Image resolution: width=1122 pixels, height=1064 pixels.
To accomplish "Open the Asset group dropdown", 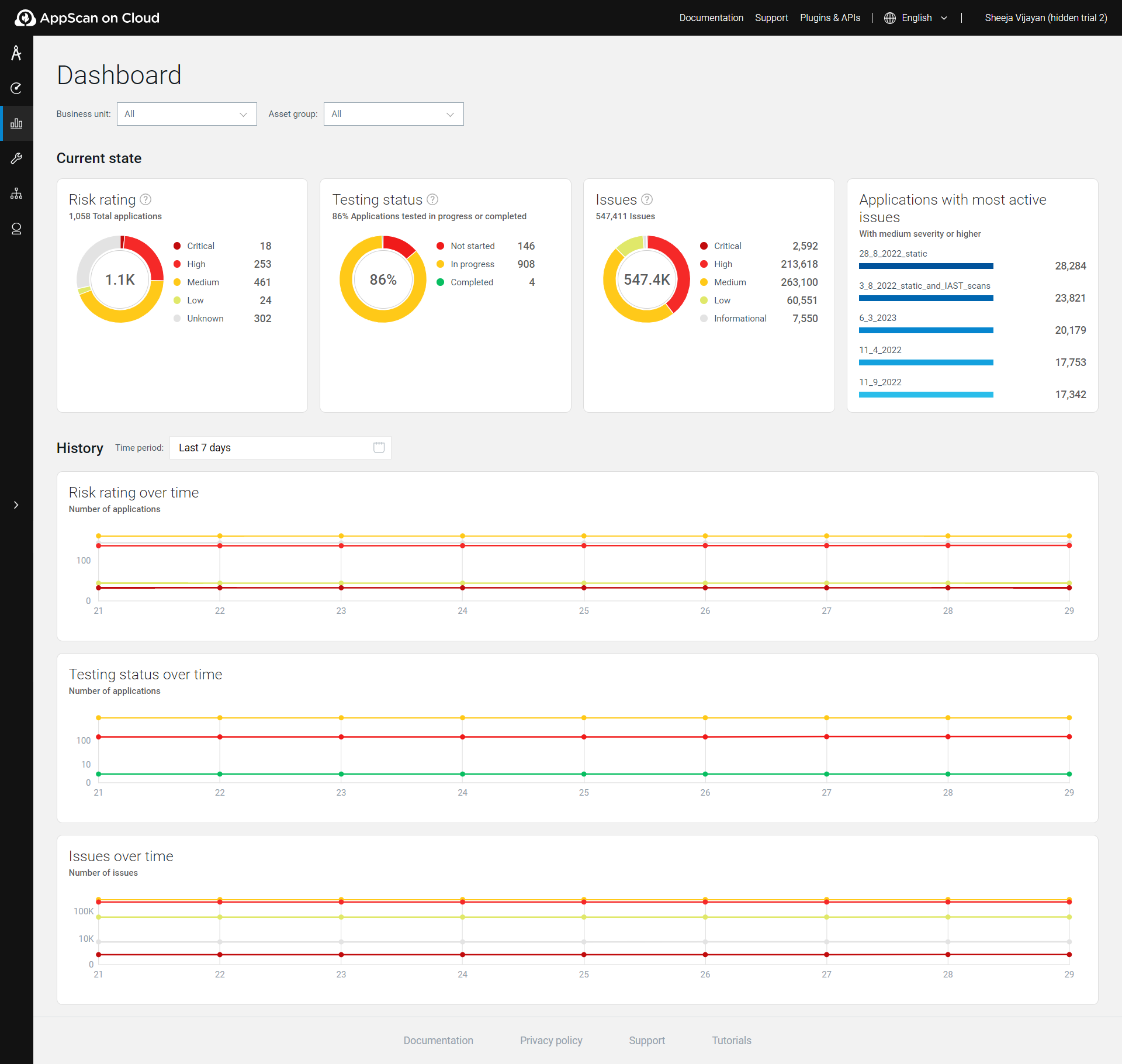I will click(x=393, y=114).
